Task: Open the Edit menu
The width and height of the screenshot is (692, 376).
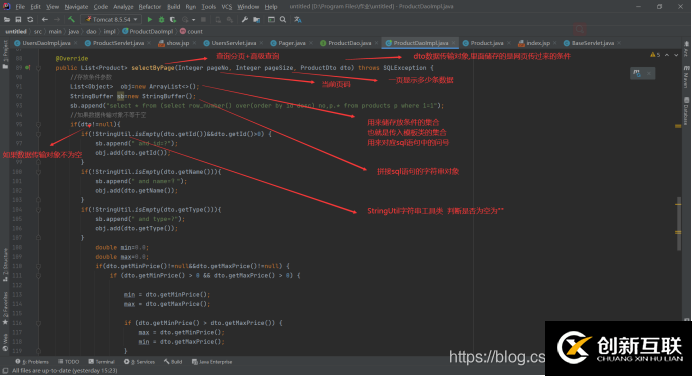Action: click(35, 7)
